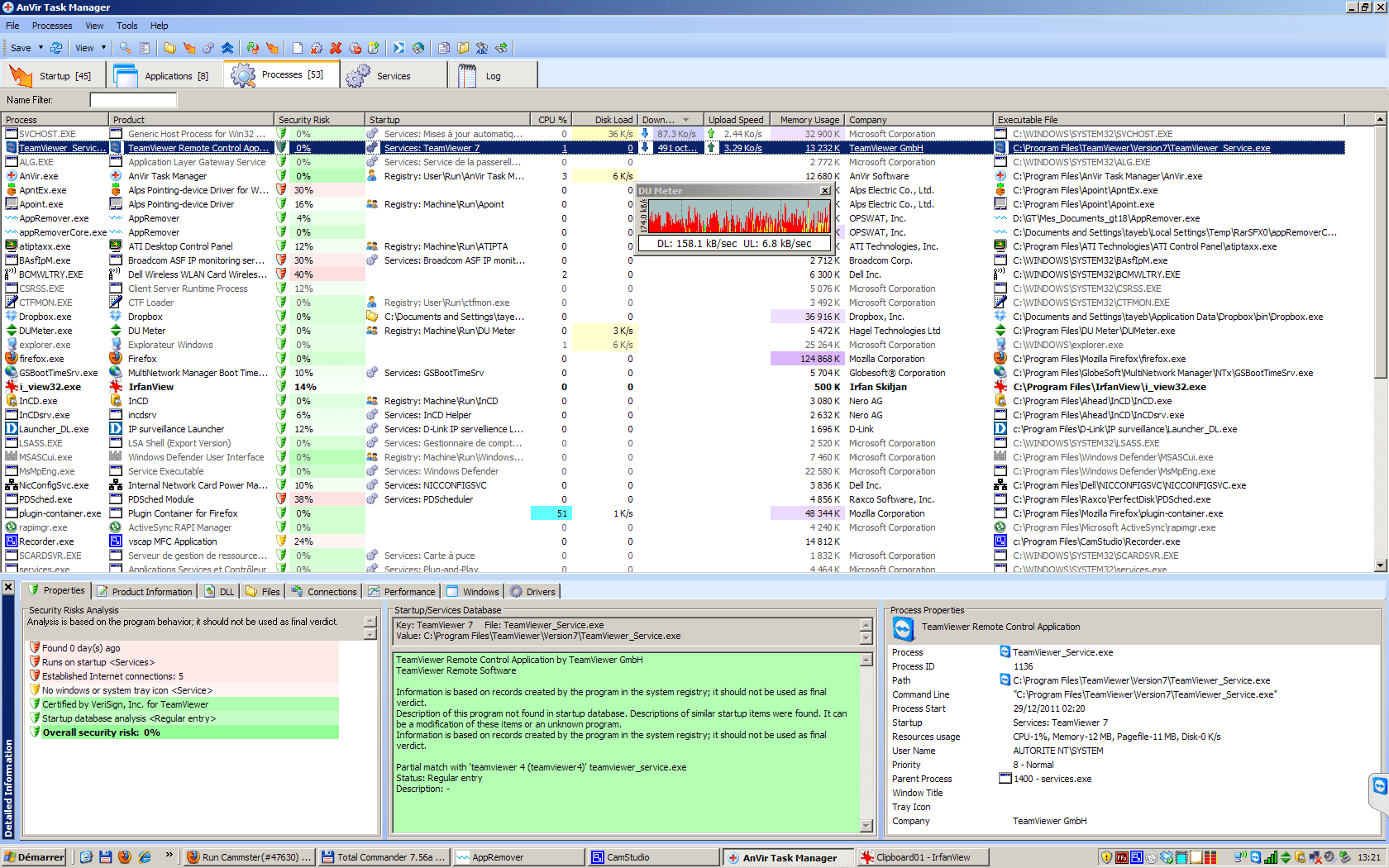Click the Firefox quick launch icon in taskbar
The width and height of the screenshot is (1389, 868).
click(125, 857)
